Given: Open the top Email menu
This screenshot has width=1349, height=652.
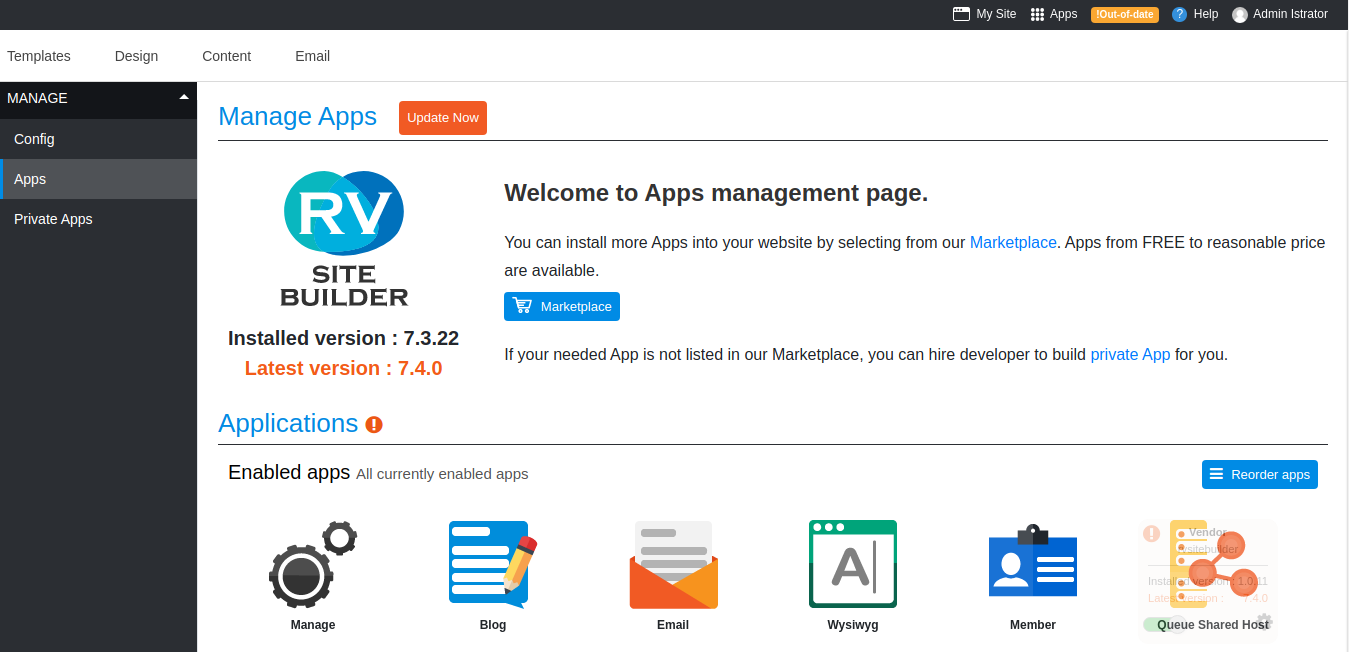Looking at the screenshot, I should 312,56.
